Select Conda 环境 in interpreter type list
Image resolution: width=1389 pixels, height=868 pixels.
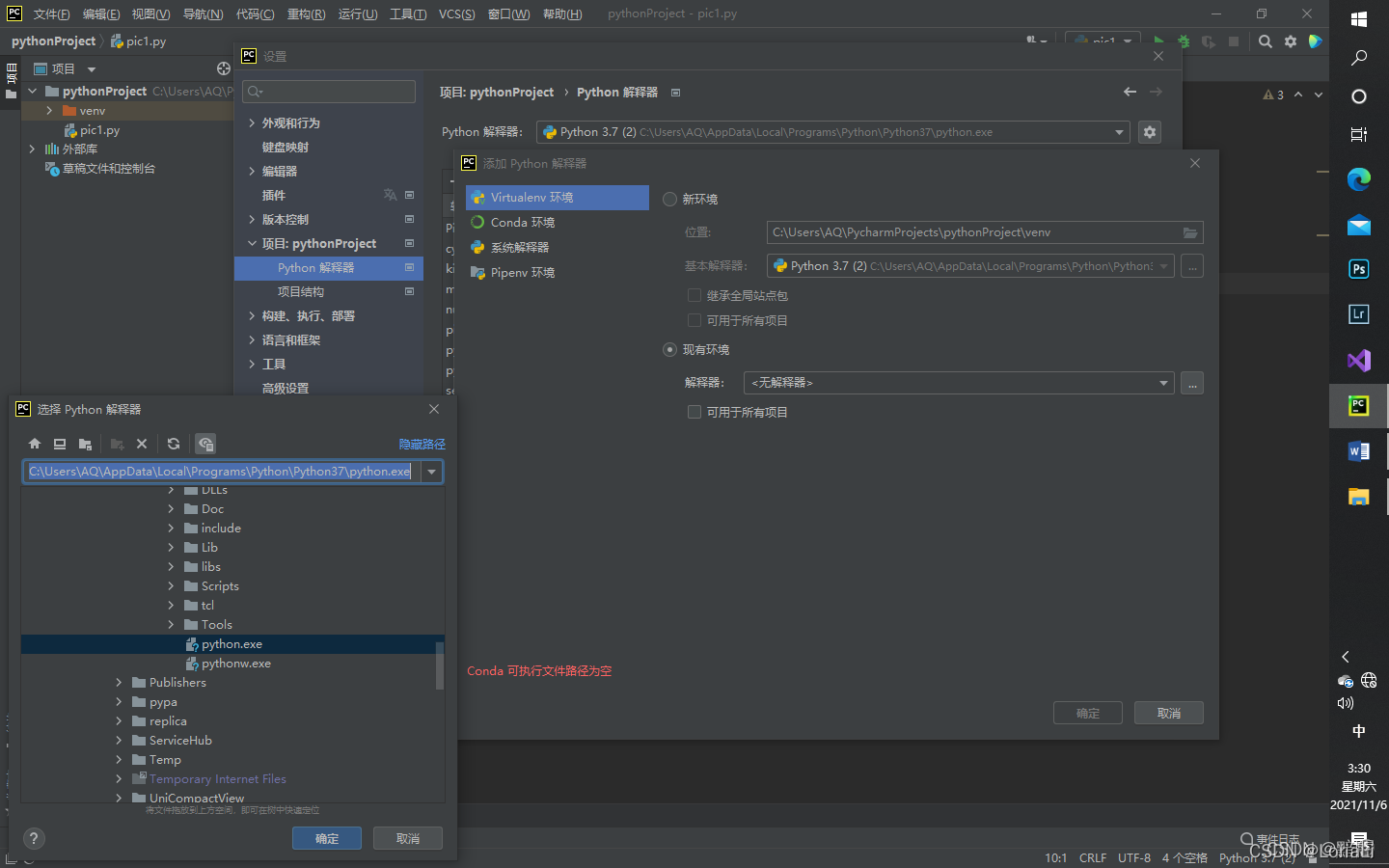(x=558, y=223)
